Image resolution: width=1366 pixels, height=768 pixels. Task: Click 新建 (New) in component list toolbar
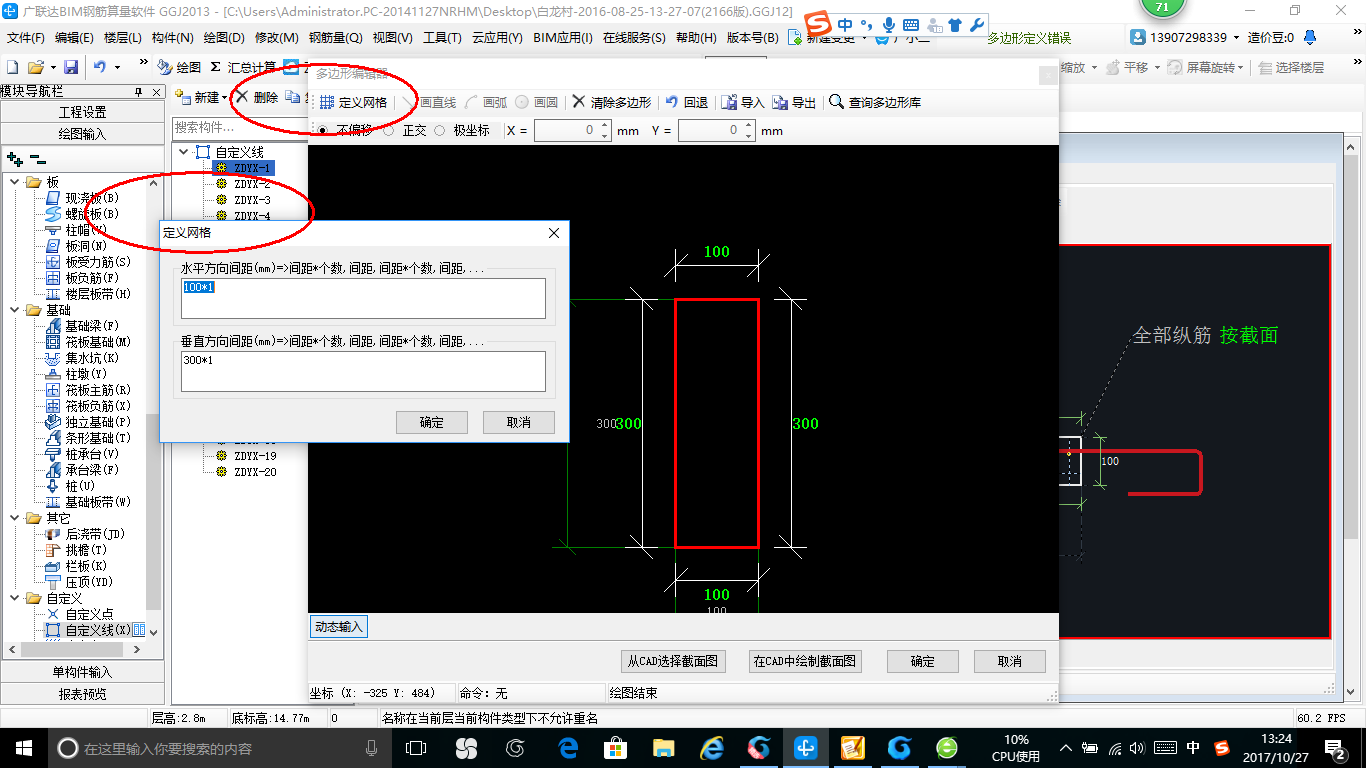198,97
